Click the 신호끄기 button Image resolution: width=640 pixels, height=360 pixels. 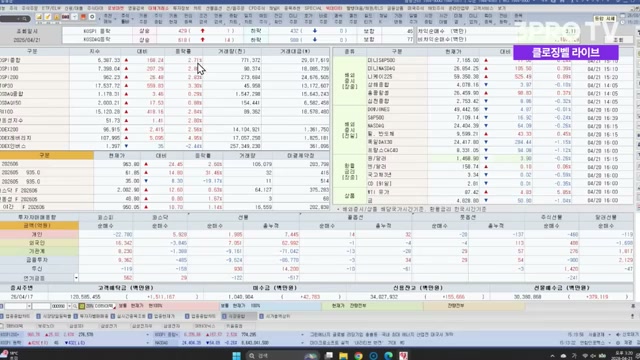click(x=628, y=335)
